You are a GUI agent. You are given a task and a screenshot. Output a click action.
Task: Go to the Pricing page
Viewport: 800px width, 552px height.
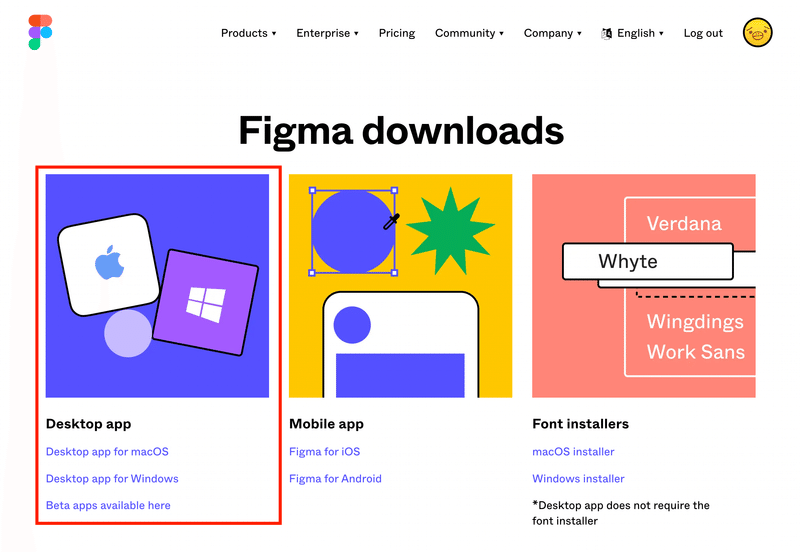coord(397,33)
